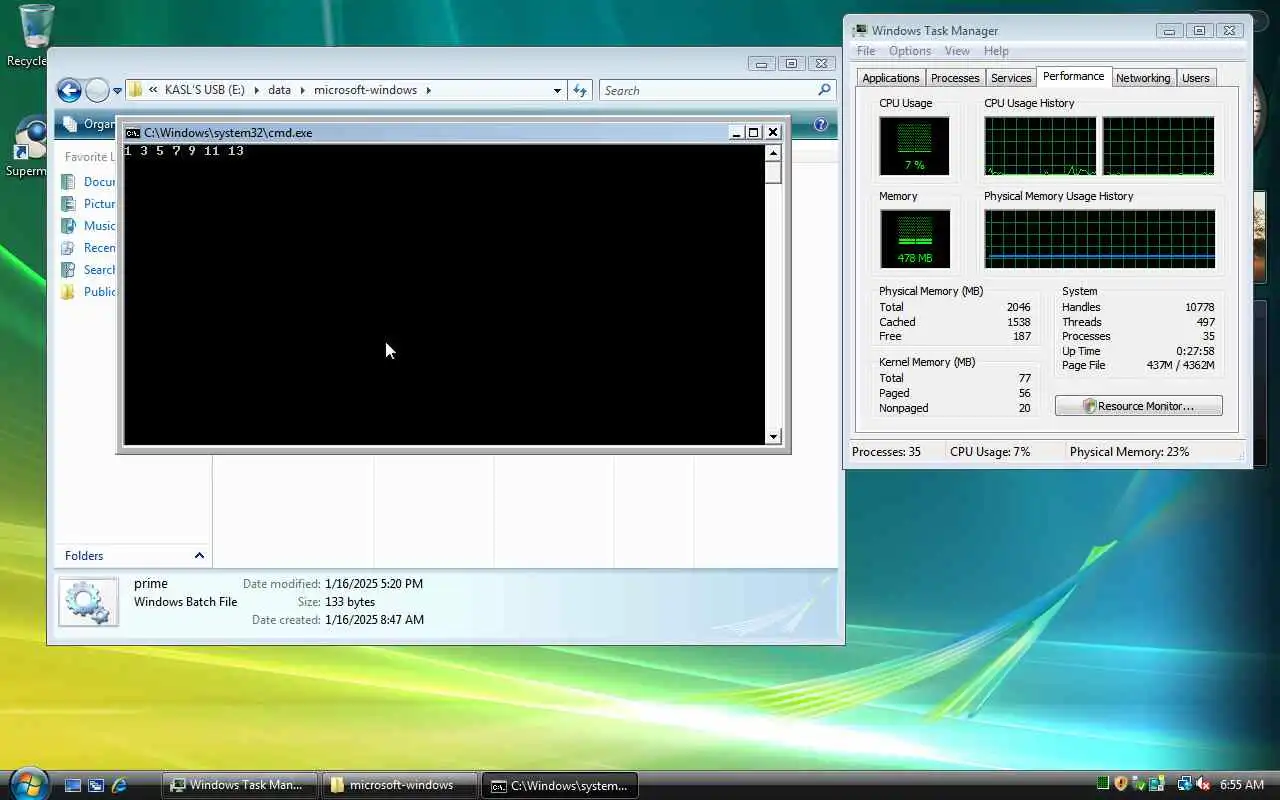
Task: Select Pictures favorite link
Action: click(100, 204)
